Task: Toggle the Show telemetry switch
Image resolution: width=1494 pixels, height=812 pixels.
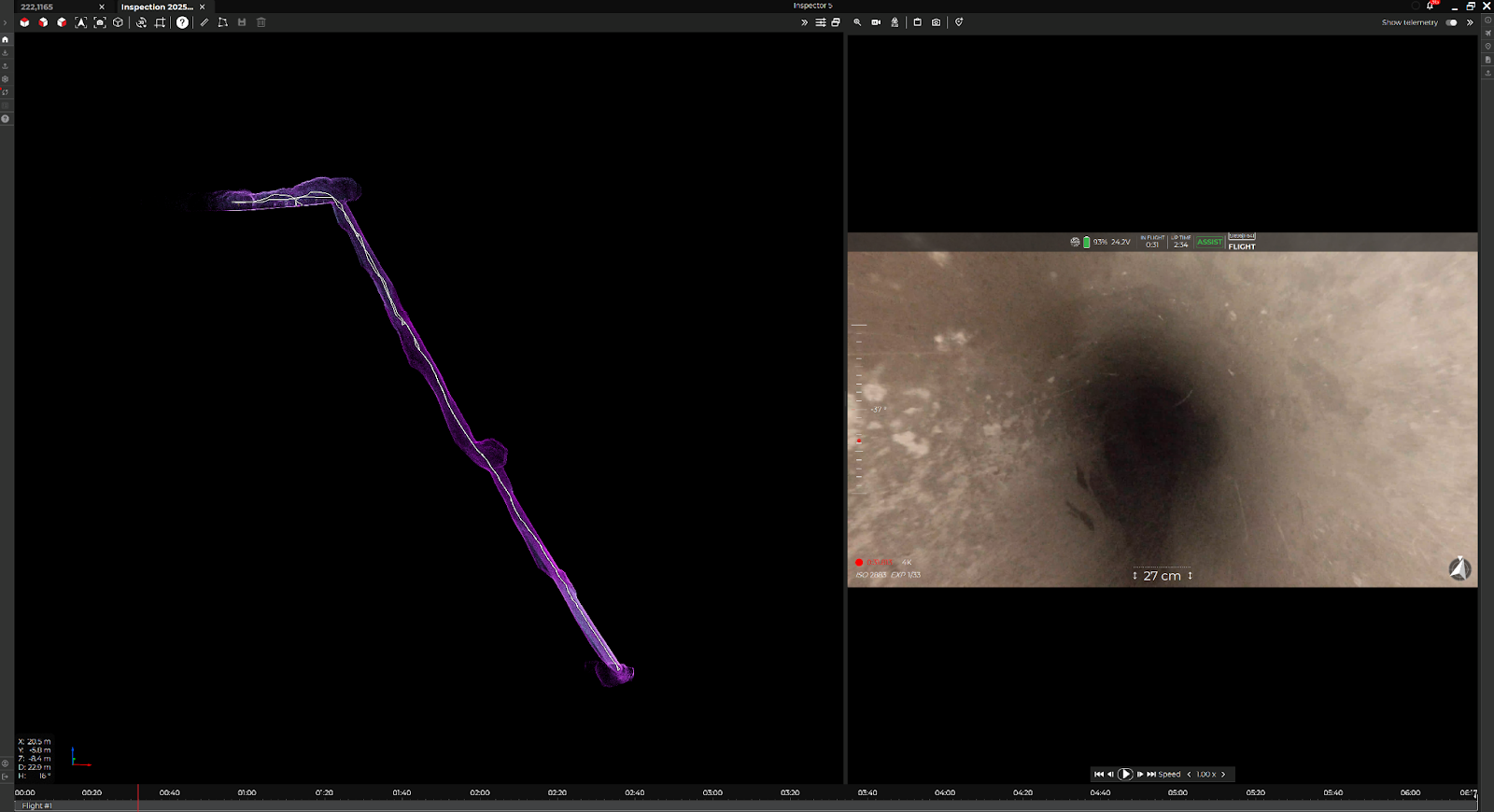Action: [1451, 22]
